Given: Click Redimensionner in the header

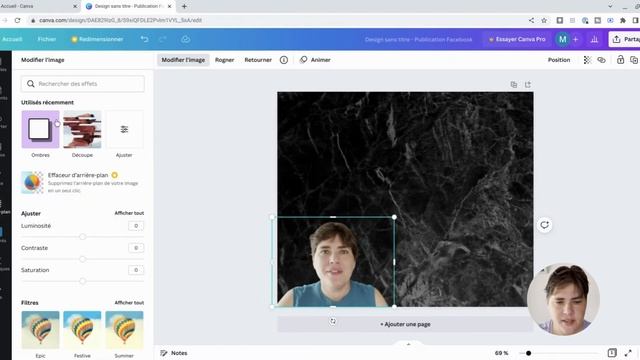Looking at the screenshot, I should 97,39.
